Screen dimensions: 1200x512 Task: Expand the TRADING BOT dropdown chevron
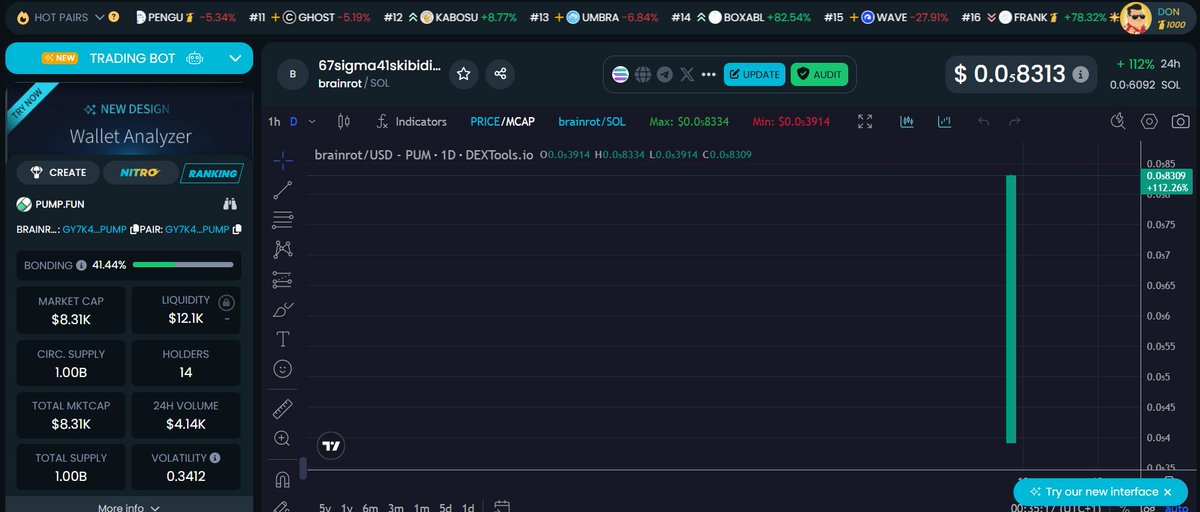point(235,58)
